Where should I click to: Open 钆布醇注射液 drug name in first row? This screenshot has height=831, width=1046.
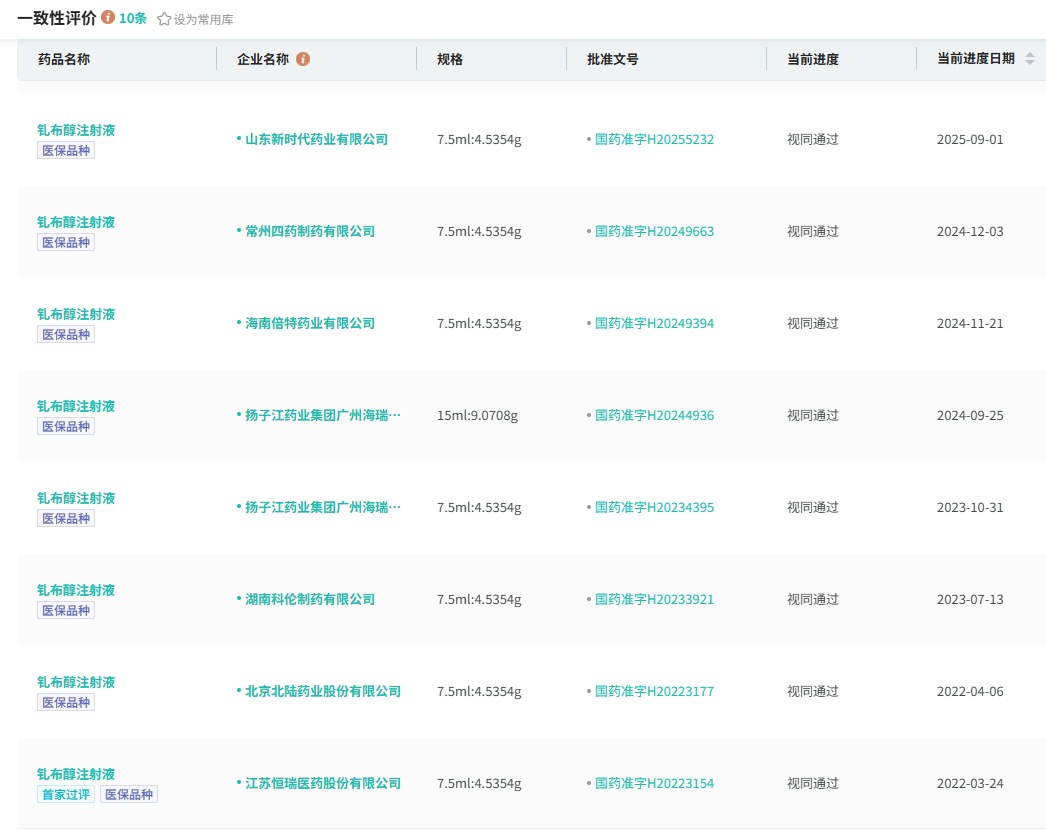(x=76, y=130)
